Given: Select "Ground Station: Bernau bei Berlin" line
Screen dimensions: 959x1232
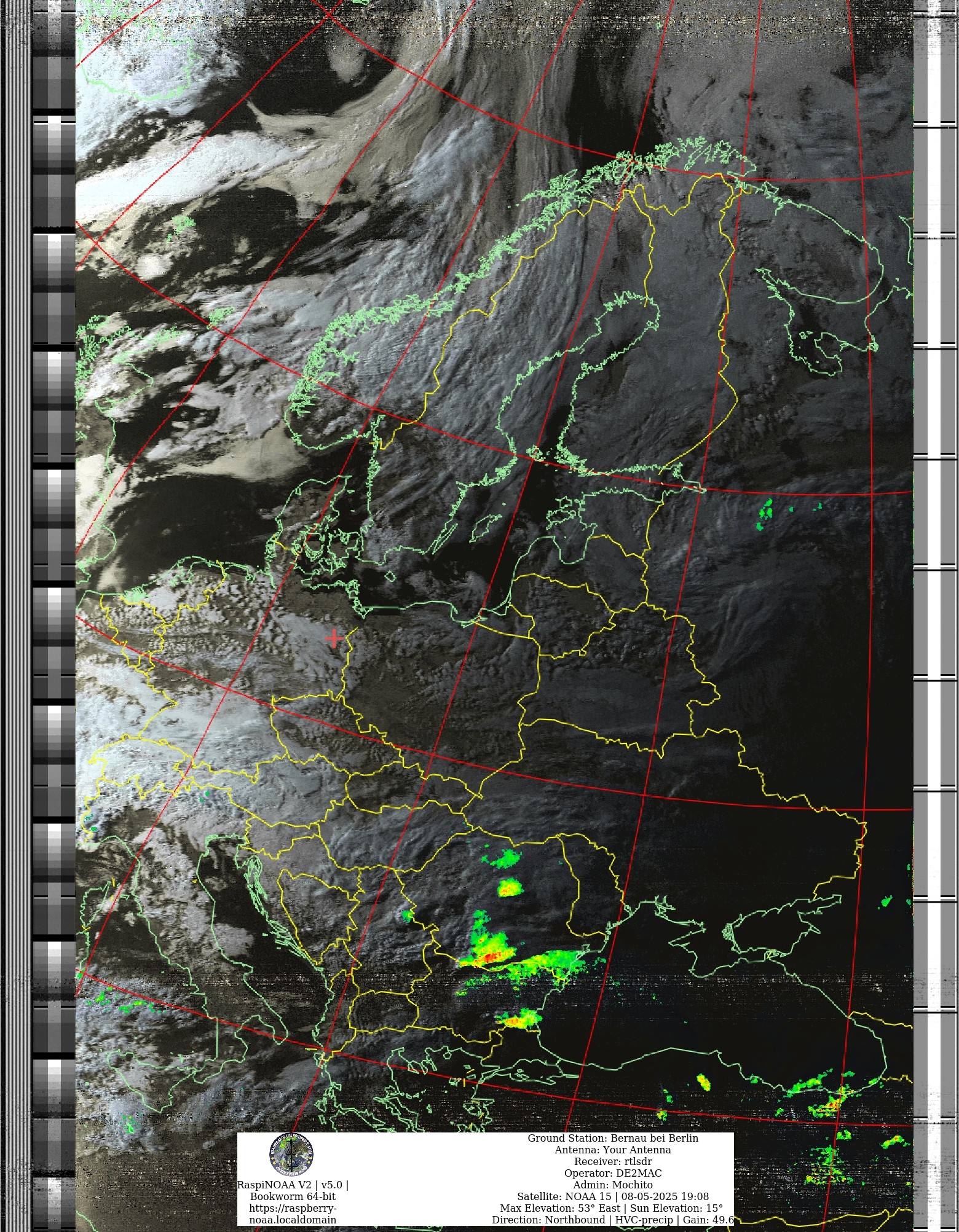Looking at the screenshot, I should tap(613, 1138).
